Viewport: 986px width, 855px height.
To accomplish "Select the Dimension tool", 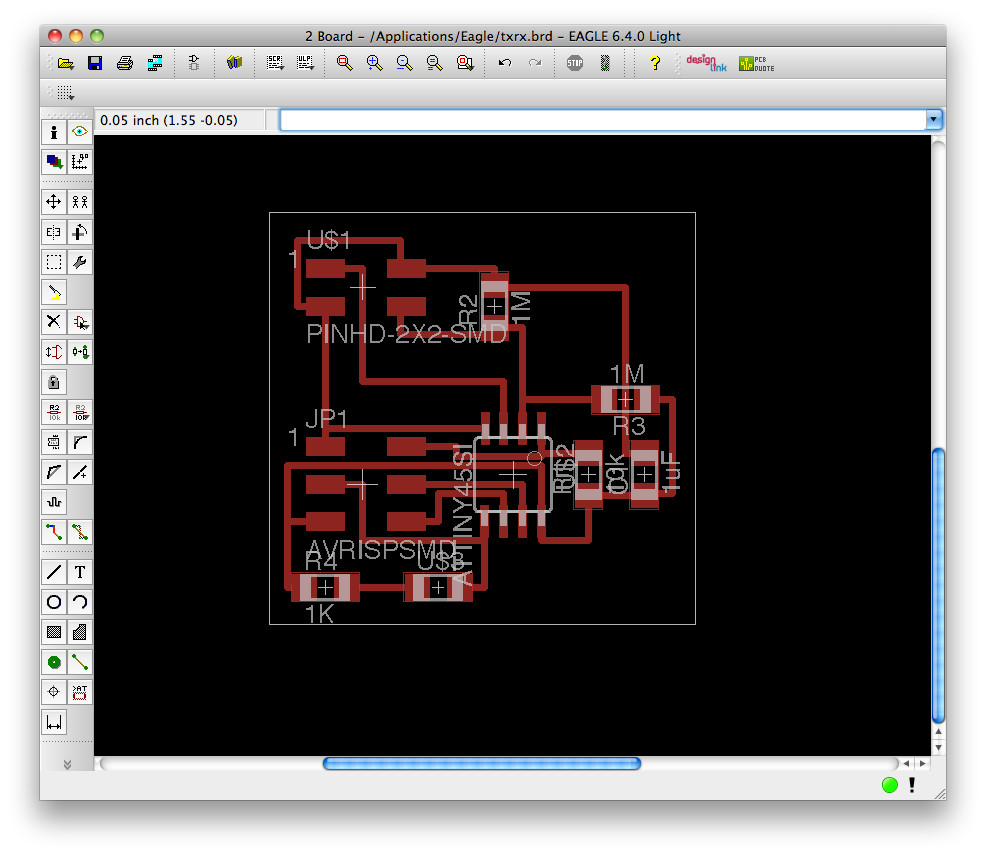I will tap(54, 722).
